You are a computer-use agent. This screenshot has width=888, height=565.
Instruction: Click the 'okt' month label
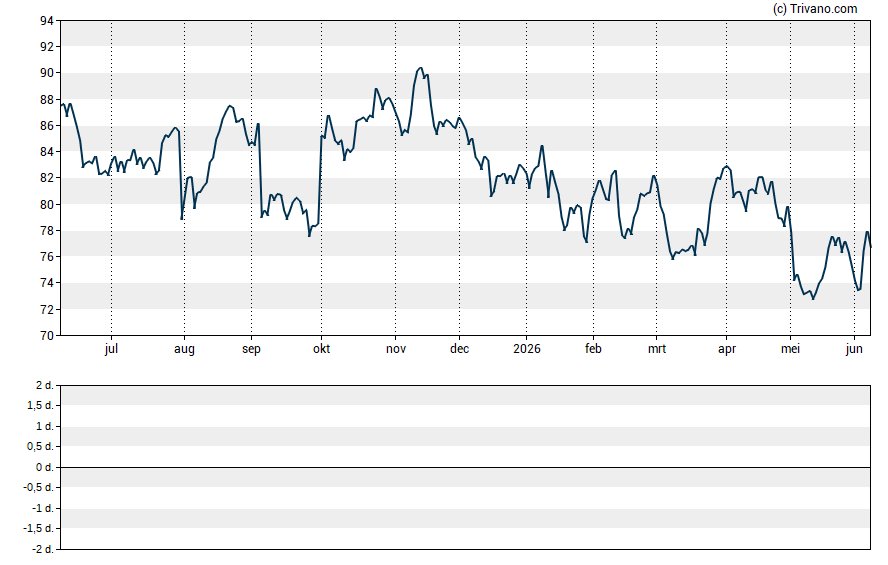(321, 349)
